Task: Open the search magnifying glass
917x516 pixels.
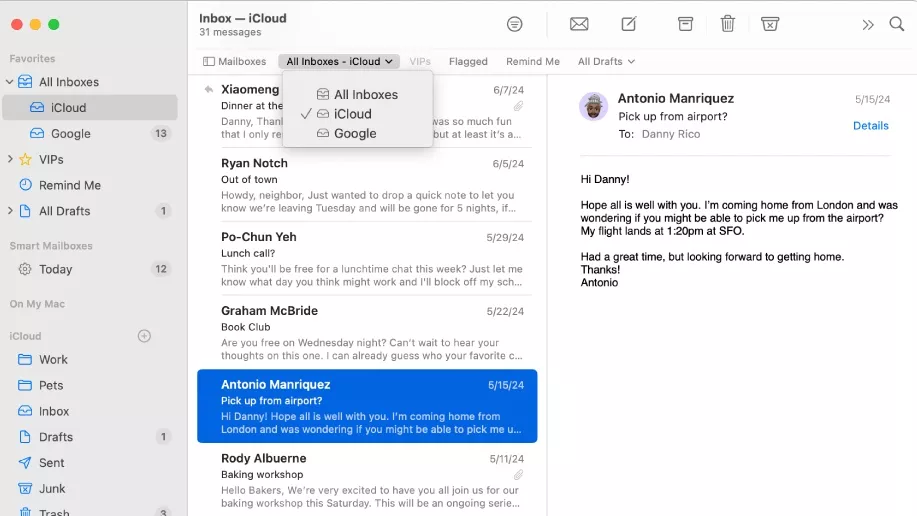Action: pos(897,24)
